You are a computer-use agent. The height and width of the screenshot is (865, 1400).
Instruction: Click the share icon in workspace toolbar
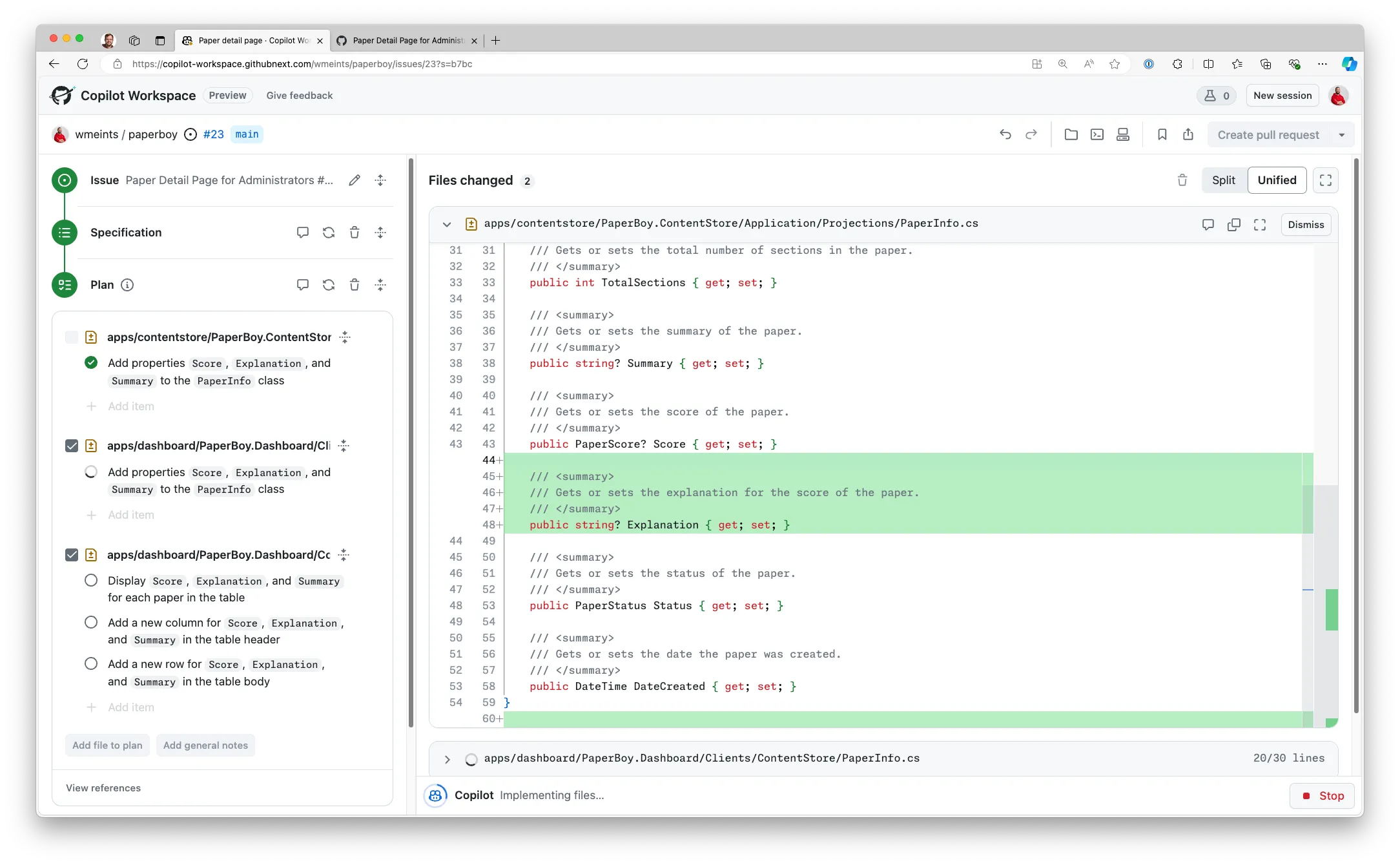pyautogui.click(x=1188, y=134)
